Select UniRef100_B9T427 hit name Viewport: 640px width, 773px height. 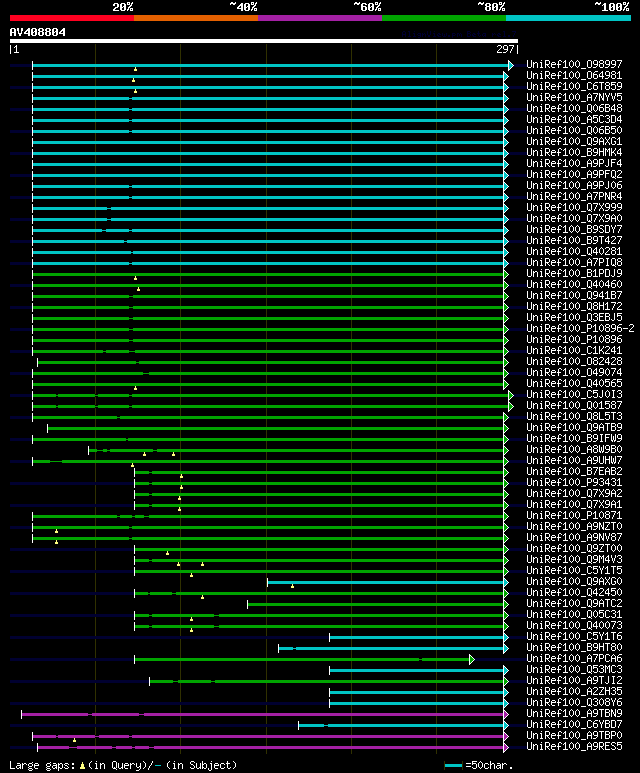pyautogui.click(x=574, y=241)
